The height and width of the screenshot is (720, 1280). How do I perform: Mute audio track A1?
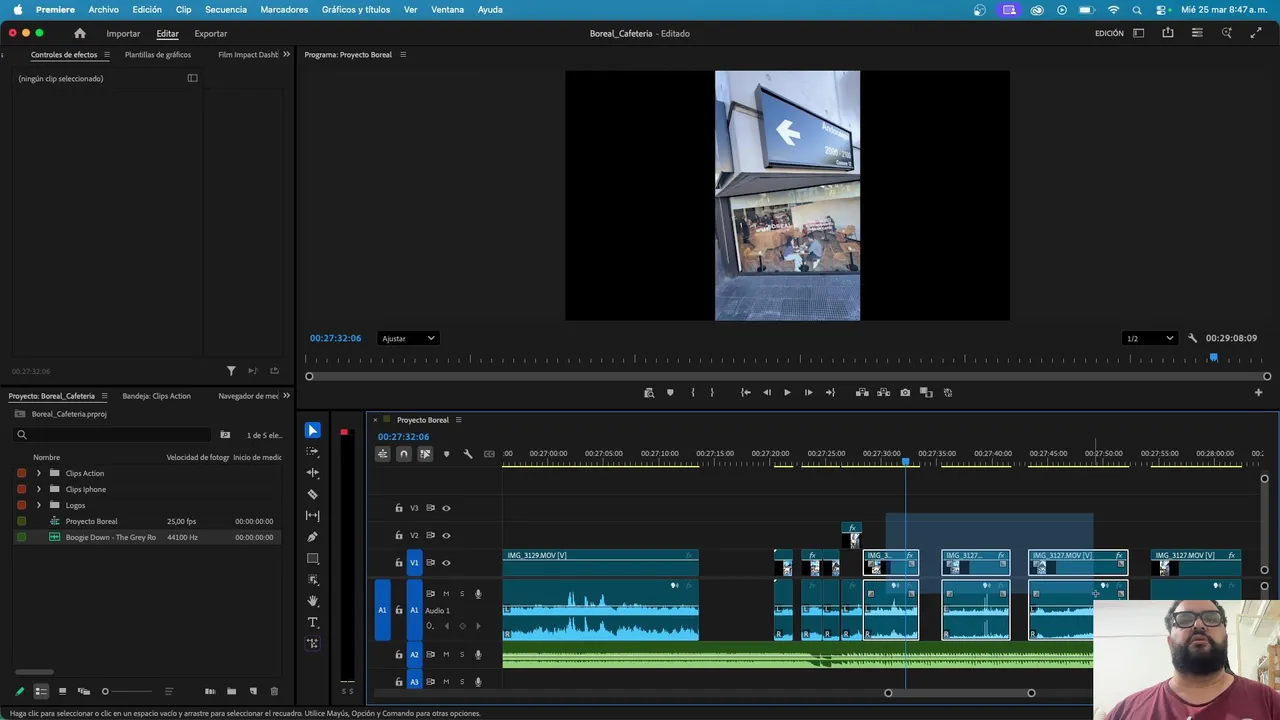pos(446,594)
